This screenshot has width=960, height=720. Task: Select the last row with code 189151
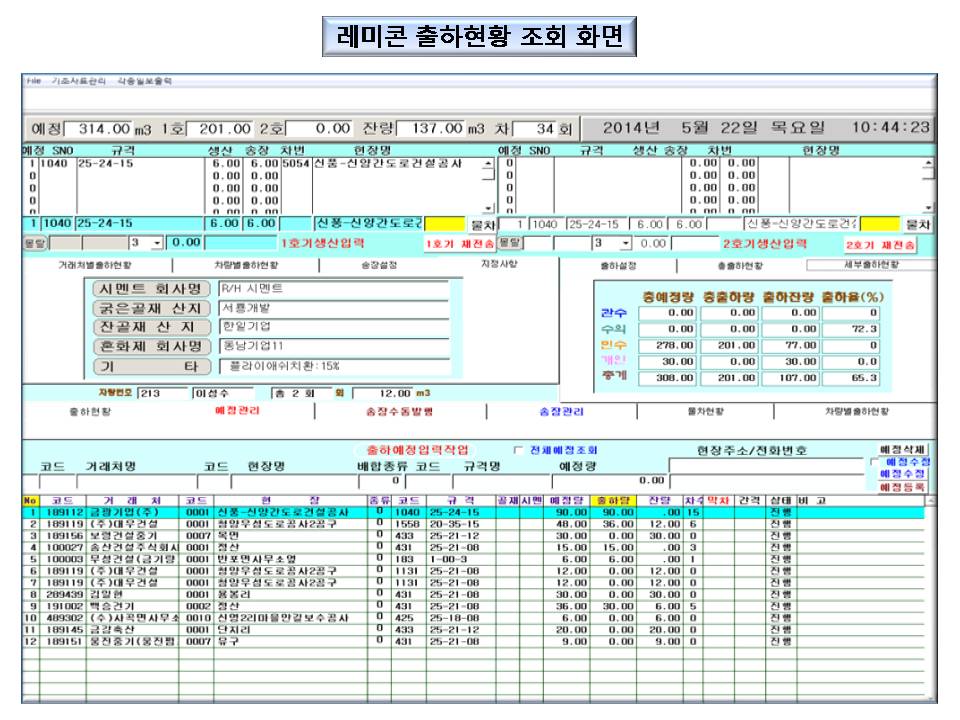[473, 642]
